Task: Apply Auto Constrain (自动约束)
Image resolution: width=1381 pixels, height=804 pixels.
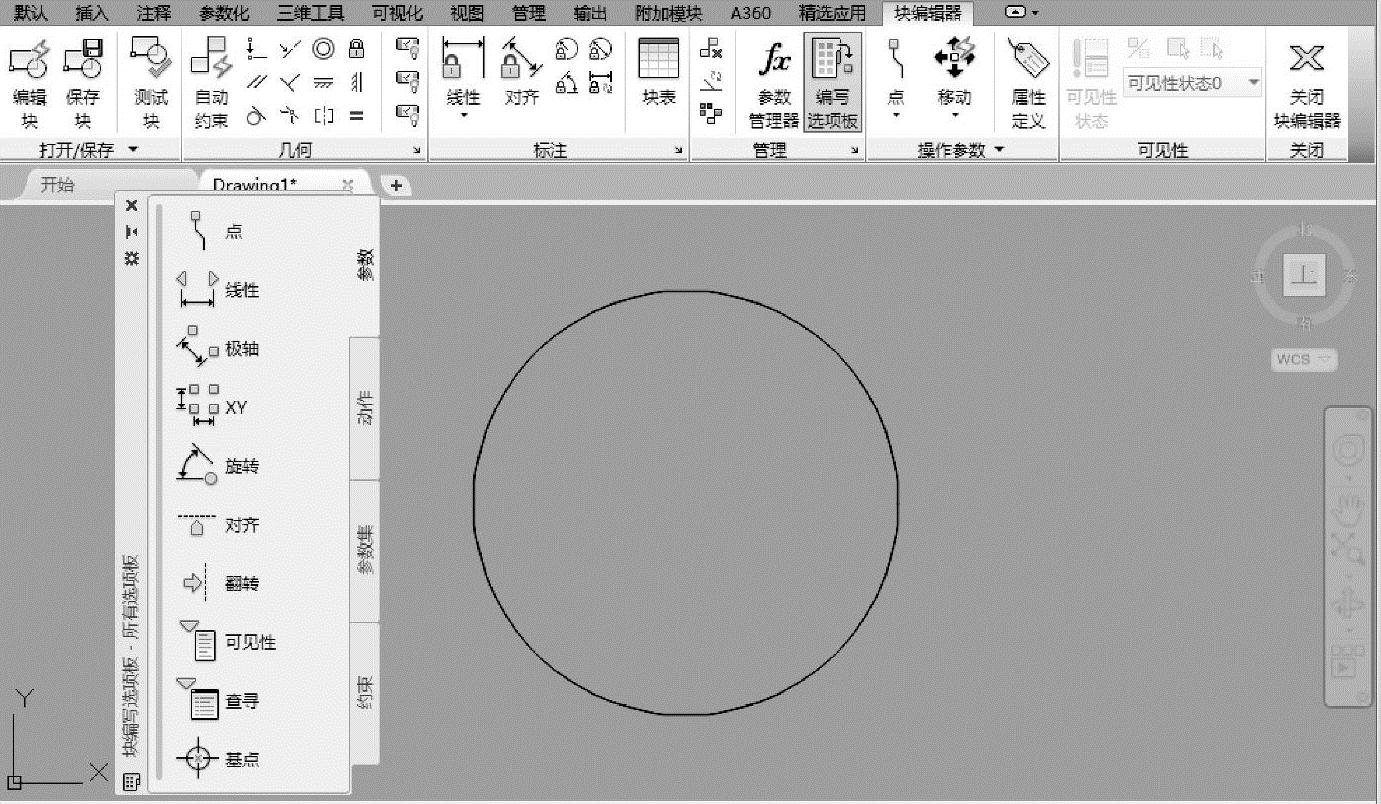Action: click(212, 84)
